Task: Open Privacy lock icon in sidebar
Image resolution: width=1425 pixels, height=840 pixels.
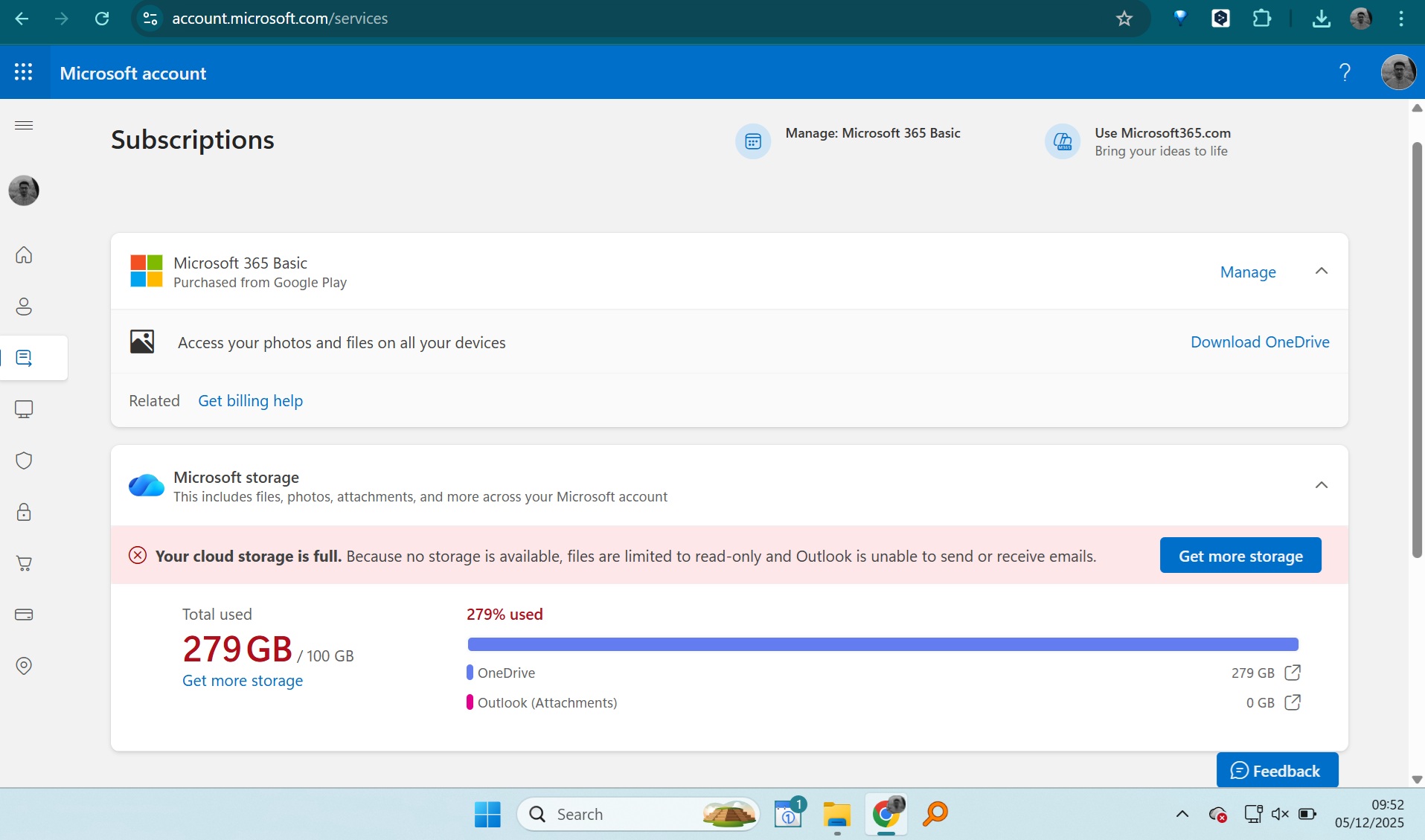Action: [x=24, y=512]
